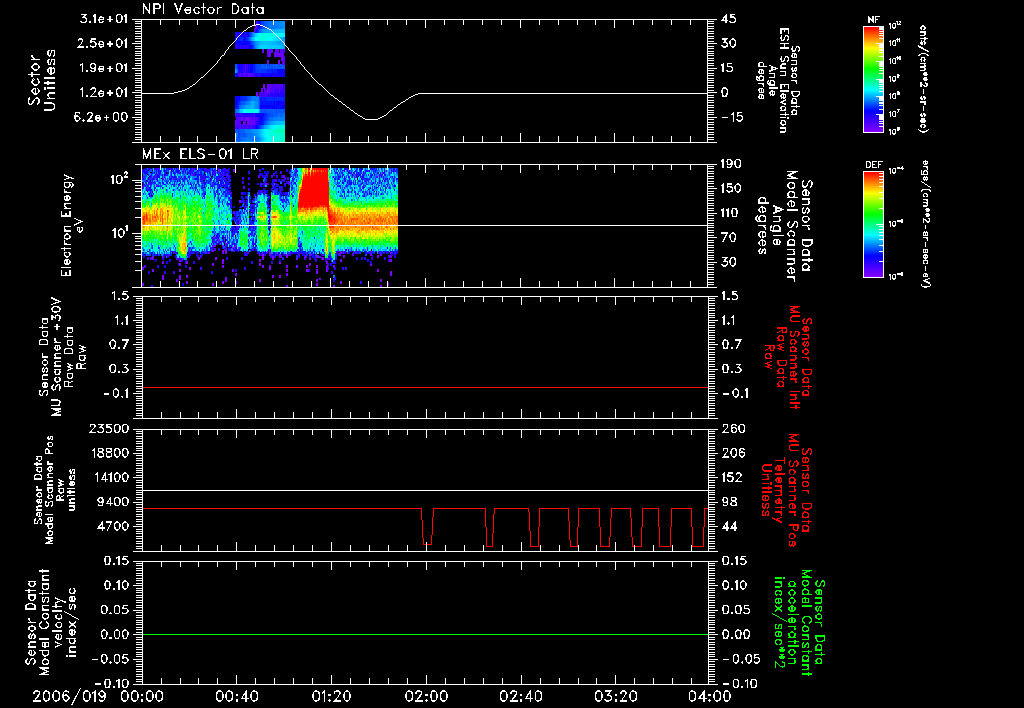
Task: Click the white horizontal line across ELS spectrogram
Action: tap(425, 225)
